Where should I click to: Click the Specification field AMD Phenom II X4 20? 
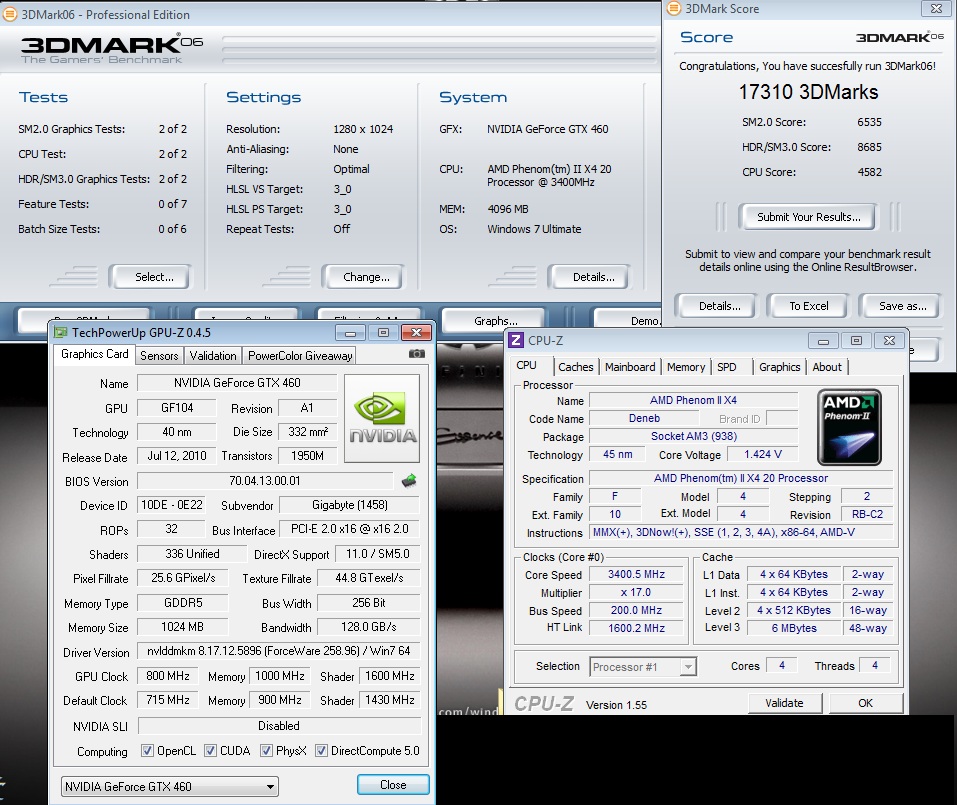[x=741, y=478]
